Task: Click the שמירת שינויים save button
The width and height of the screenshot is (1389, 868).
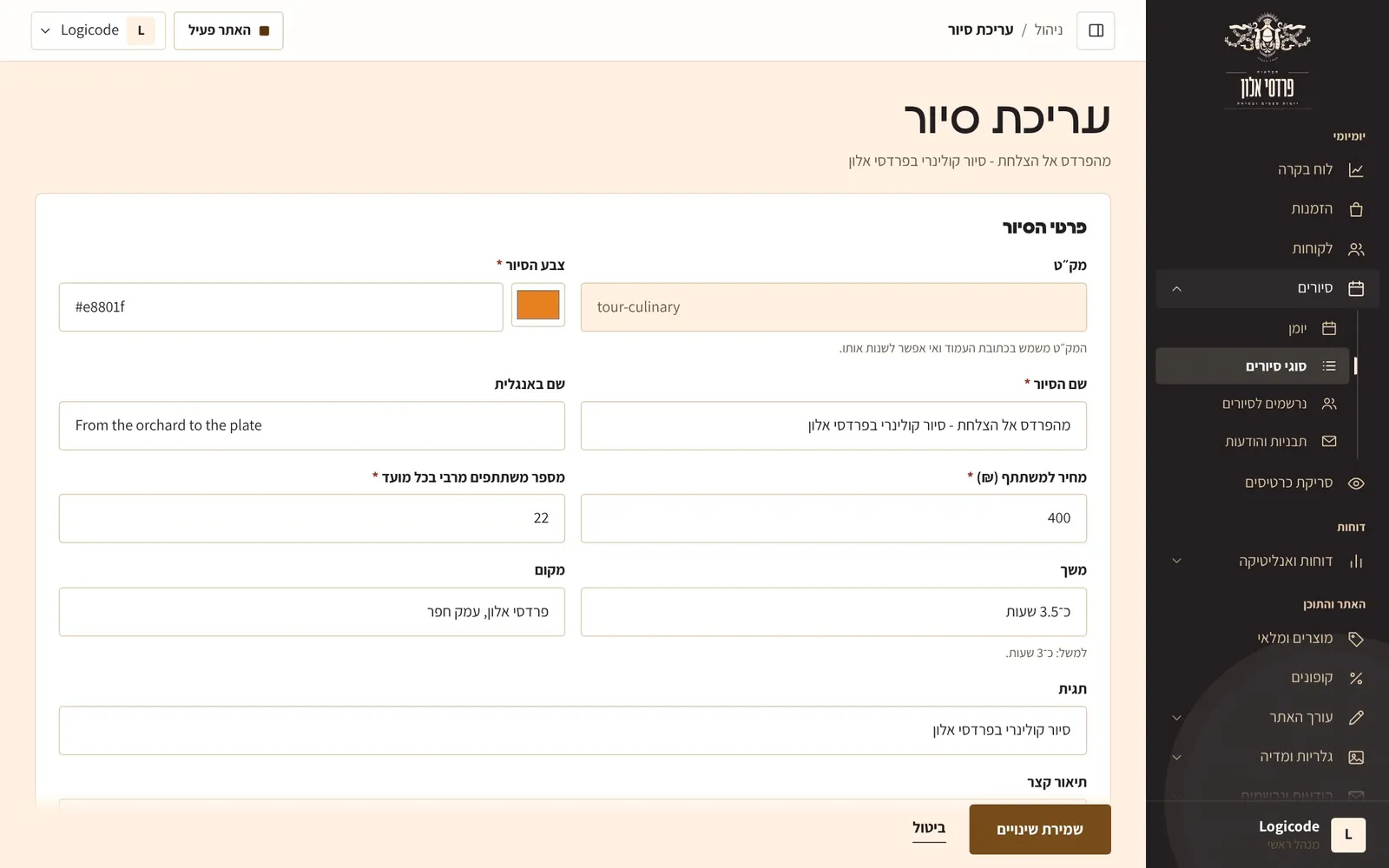Action: 1040,829
